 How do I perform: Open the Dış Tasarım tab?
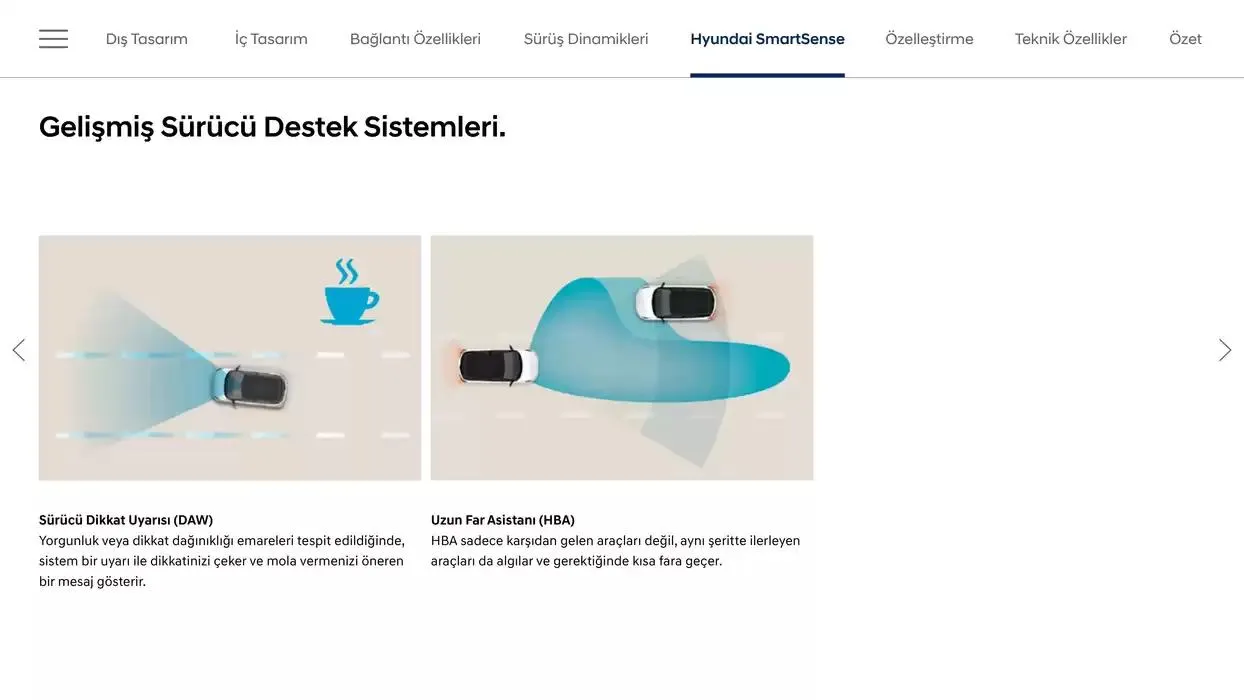(x=147, y=39)
